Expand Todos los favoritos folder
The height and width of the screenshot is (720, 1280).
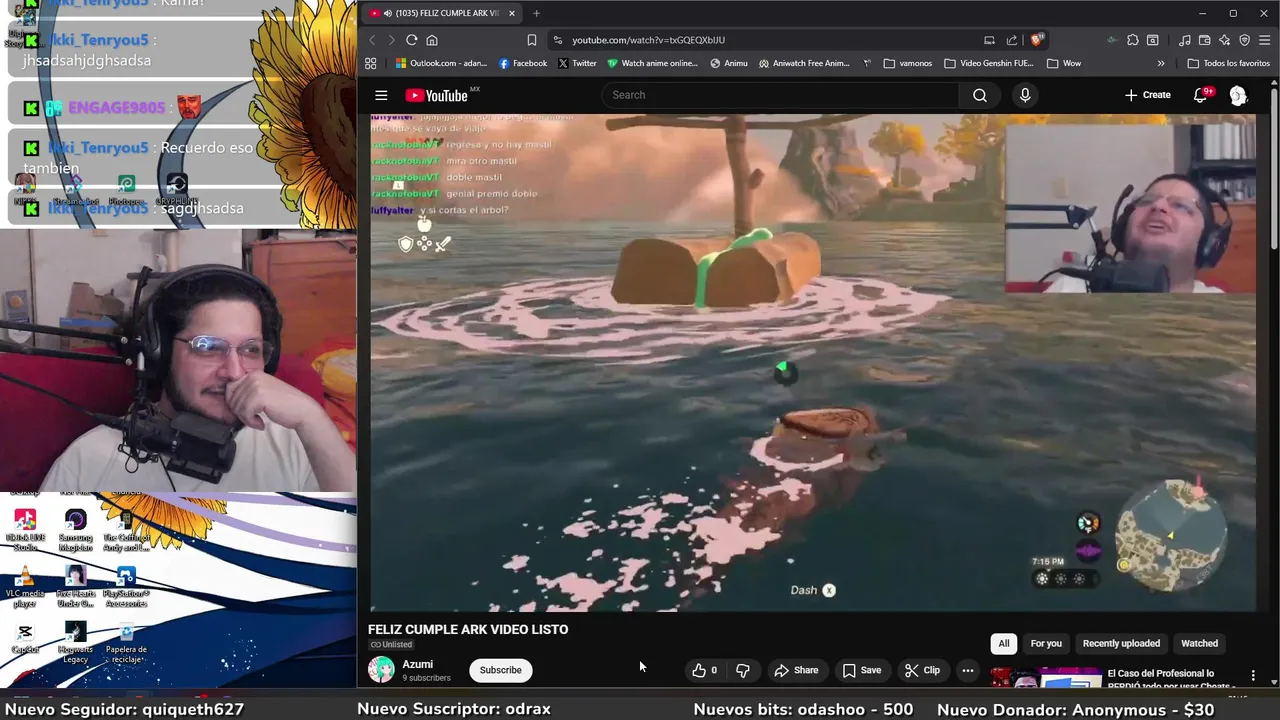[x=1228, y=63]
